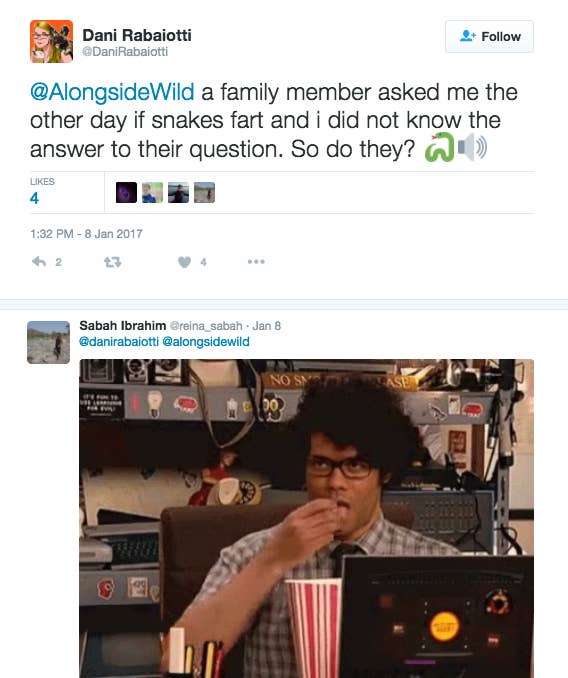Viewport: 568px width, 678px height.
Task: Follow Dani Rabaiotti
Action: click(489, 37)
